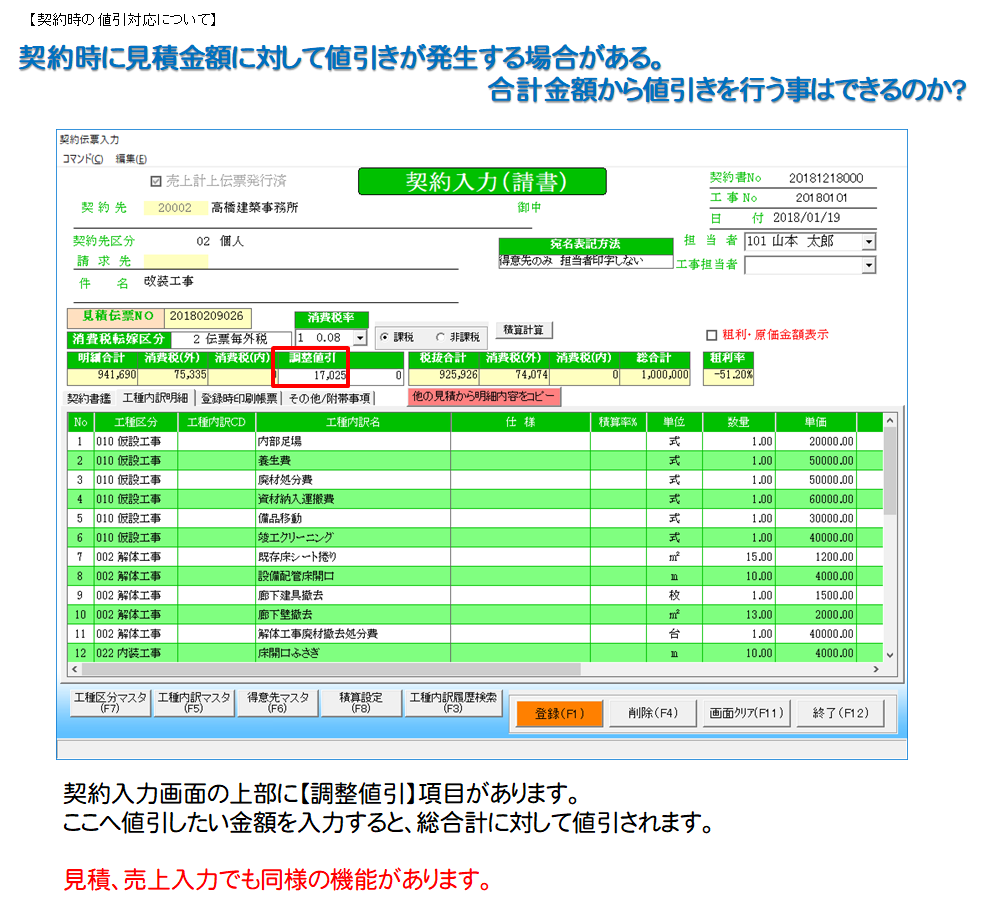Enable 粗利・原価金額表示 checkbox

[712, 335]
